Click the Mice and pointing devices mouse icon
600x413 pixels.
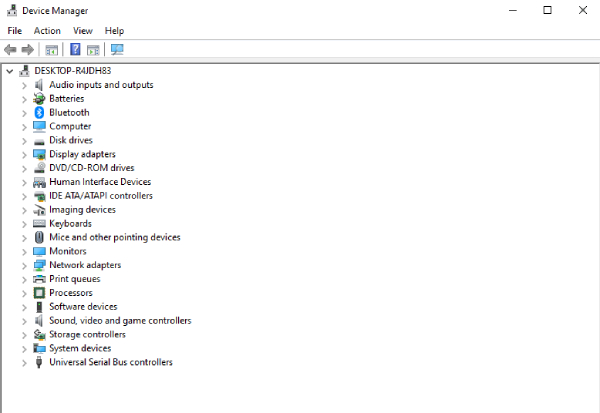(x=39, y=237)
